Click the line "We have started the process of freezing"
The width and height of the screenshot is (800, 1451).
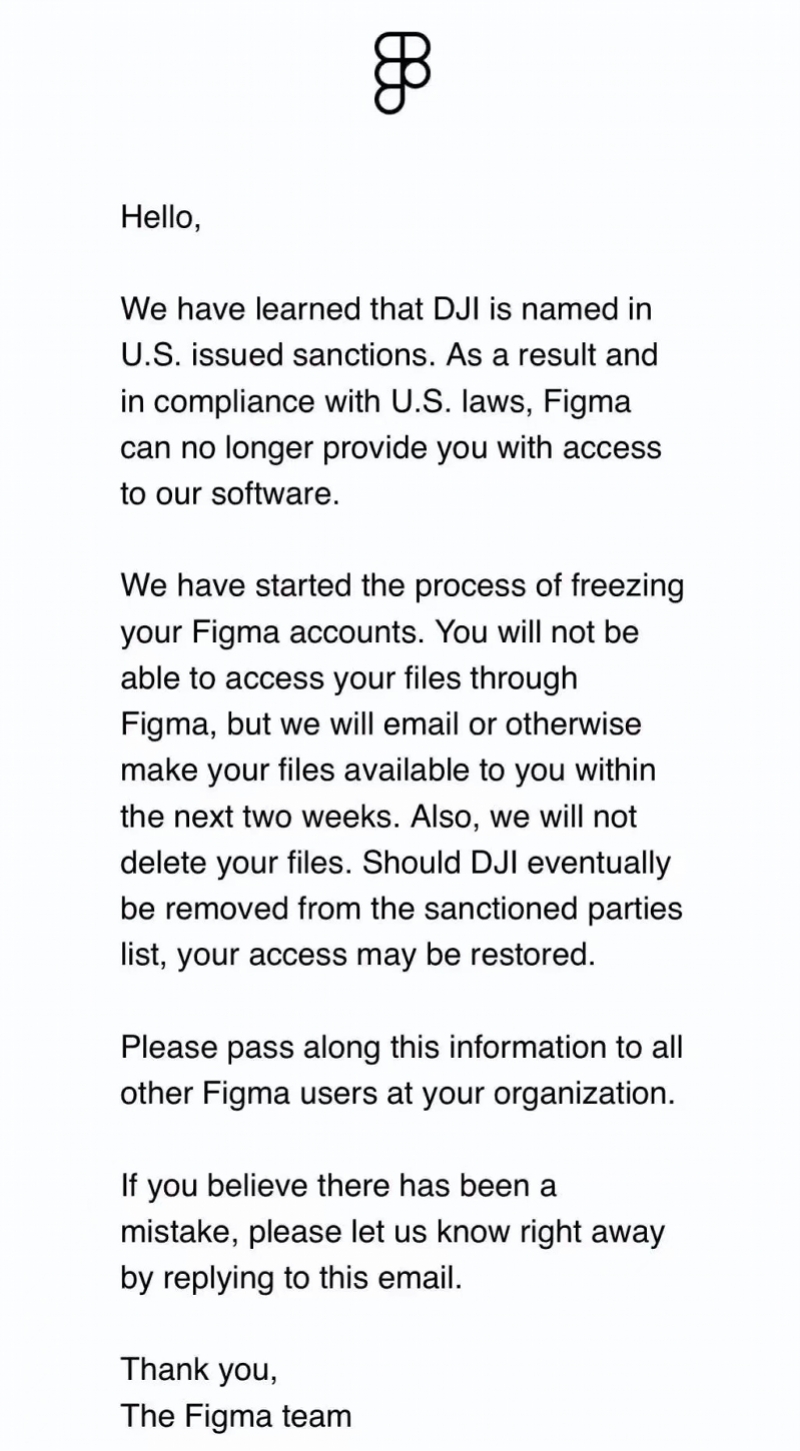pos(402,586)
